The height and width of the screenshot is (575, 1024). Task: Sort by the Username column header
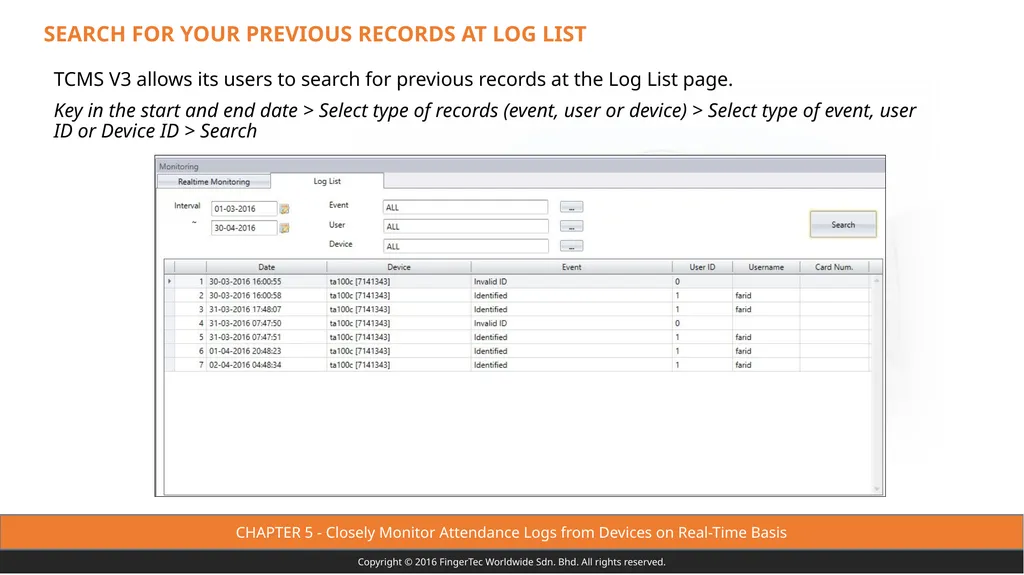(x=766, y=267)
